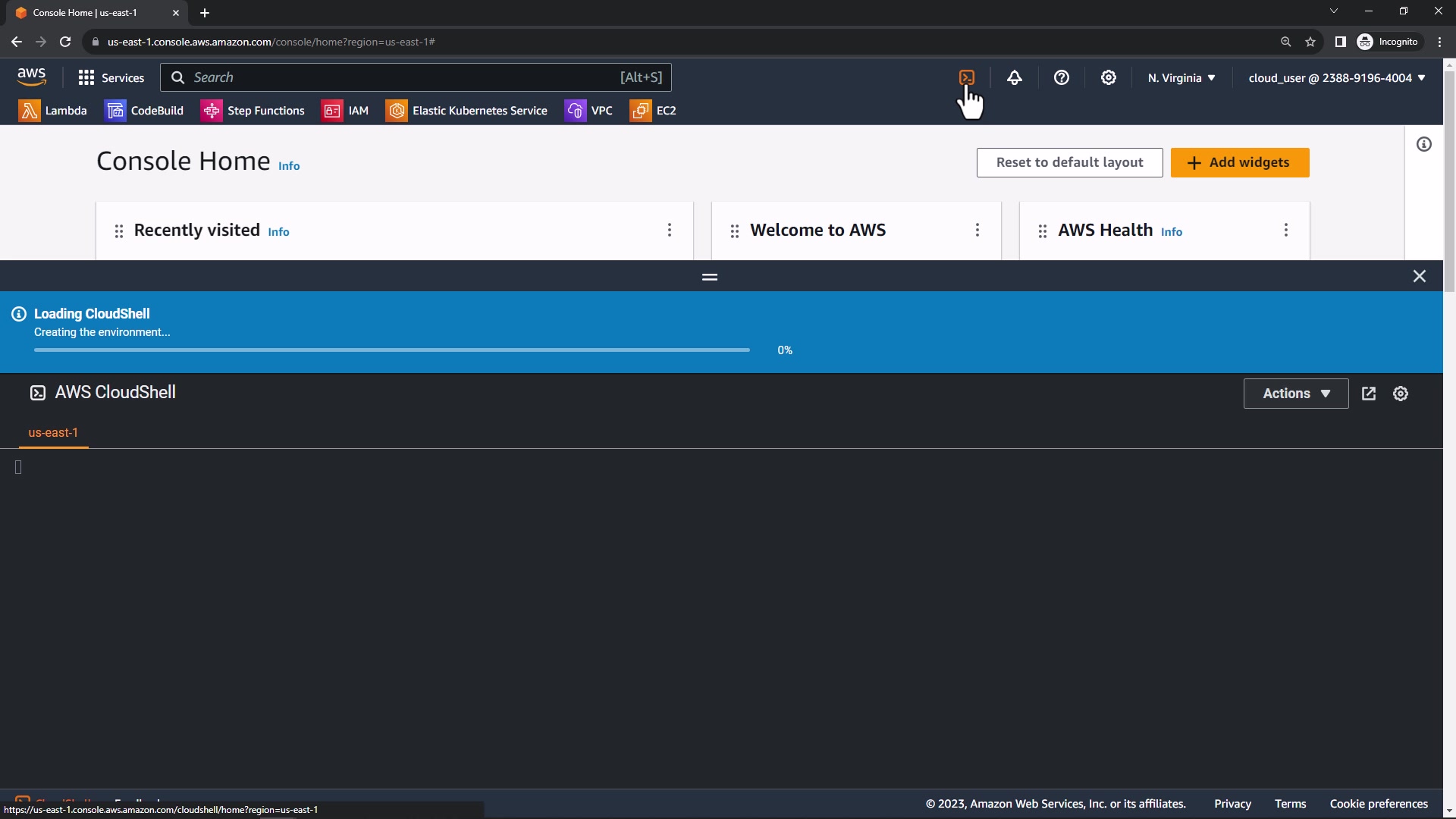Open Recently visited widget options menu
The width and height of the screenshot is (1456, 819).
click(669, 230)
